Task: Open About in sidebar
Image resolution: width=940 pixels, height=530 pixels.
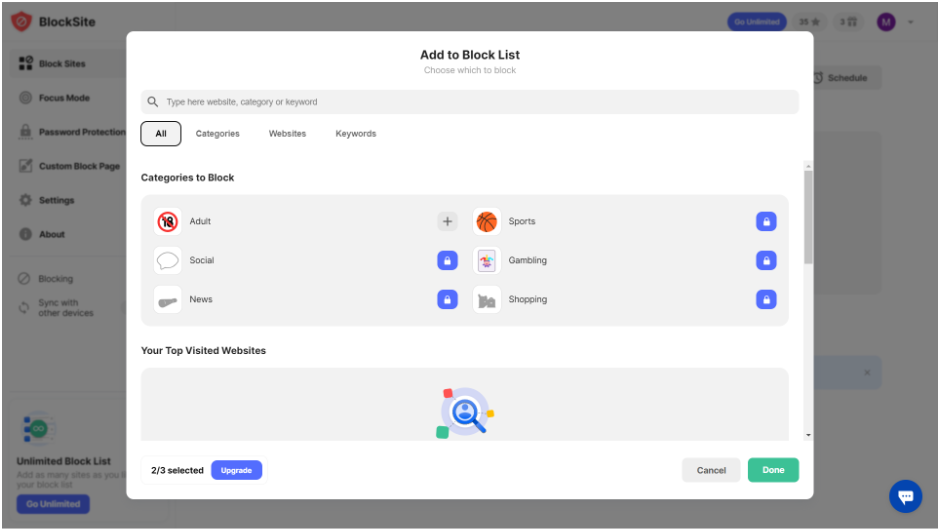Action: [x=42, y=234]
